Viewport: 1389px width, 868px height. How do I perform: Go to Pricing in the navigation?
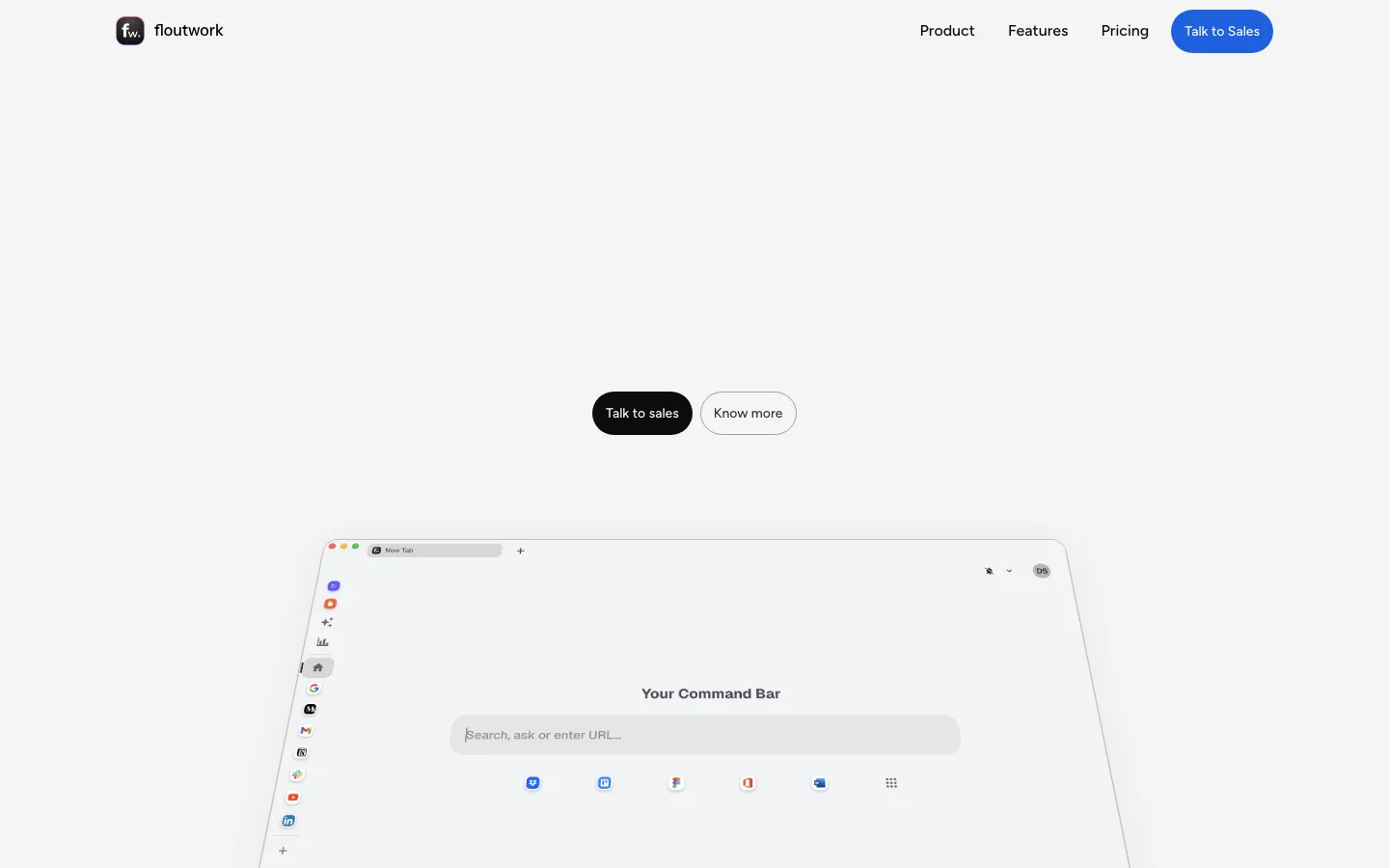pyautogui.click(x=1125, y=31)
